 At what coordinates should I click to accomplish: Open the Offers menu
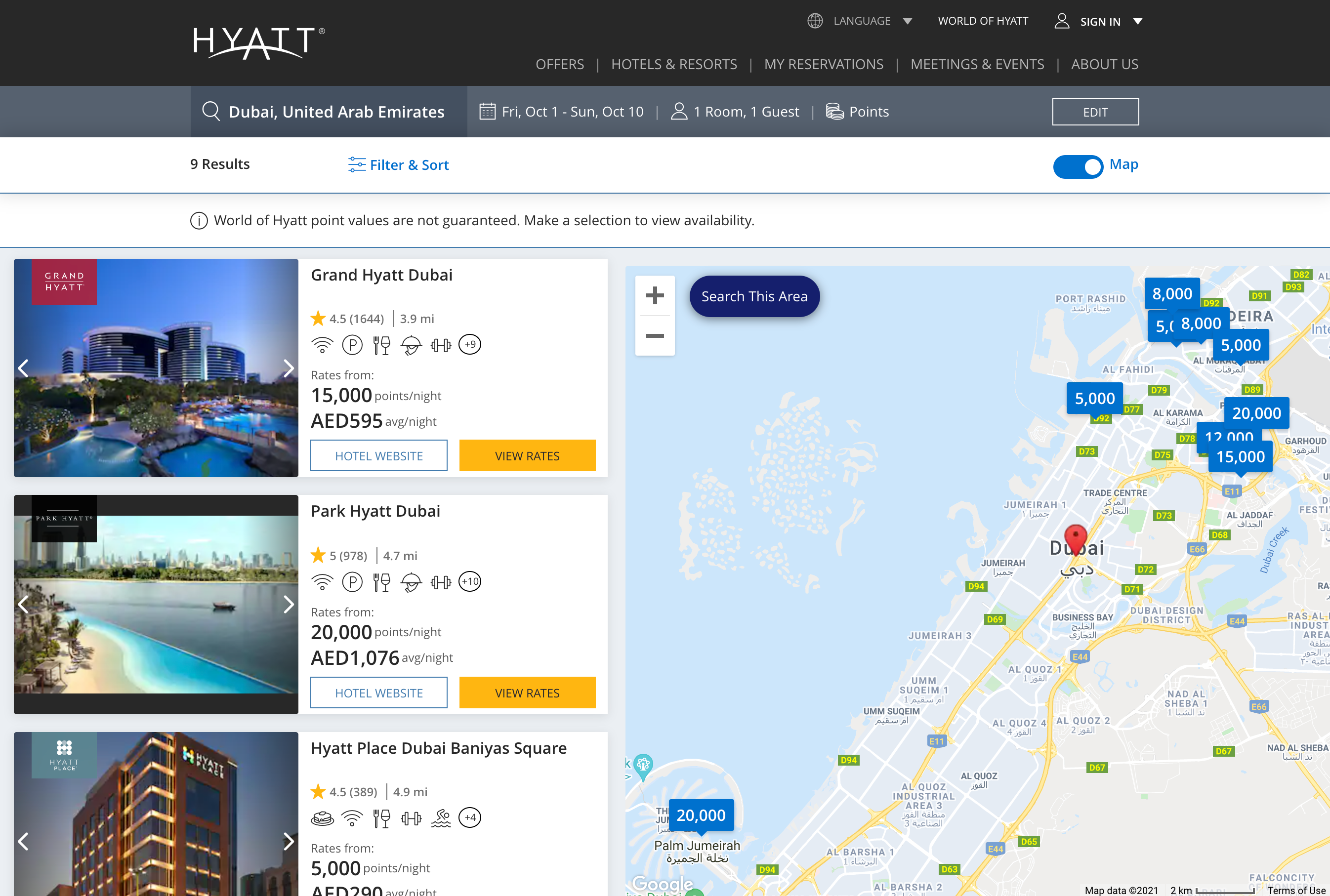coord(560,64)
